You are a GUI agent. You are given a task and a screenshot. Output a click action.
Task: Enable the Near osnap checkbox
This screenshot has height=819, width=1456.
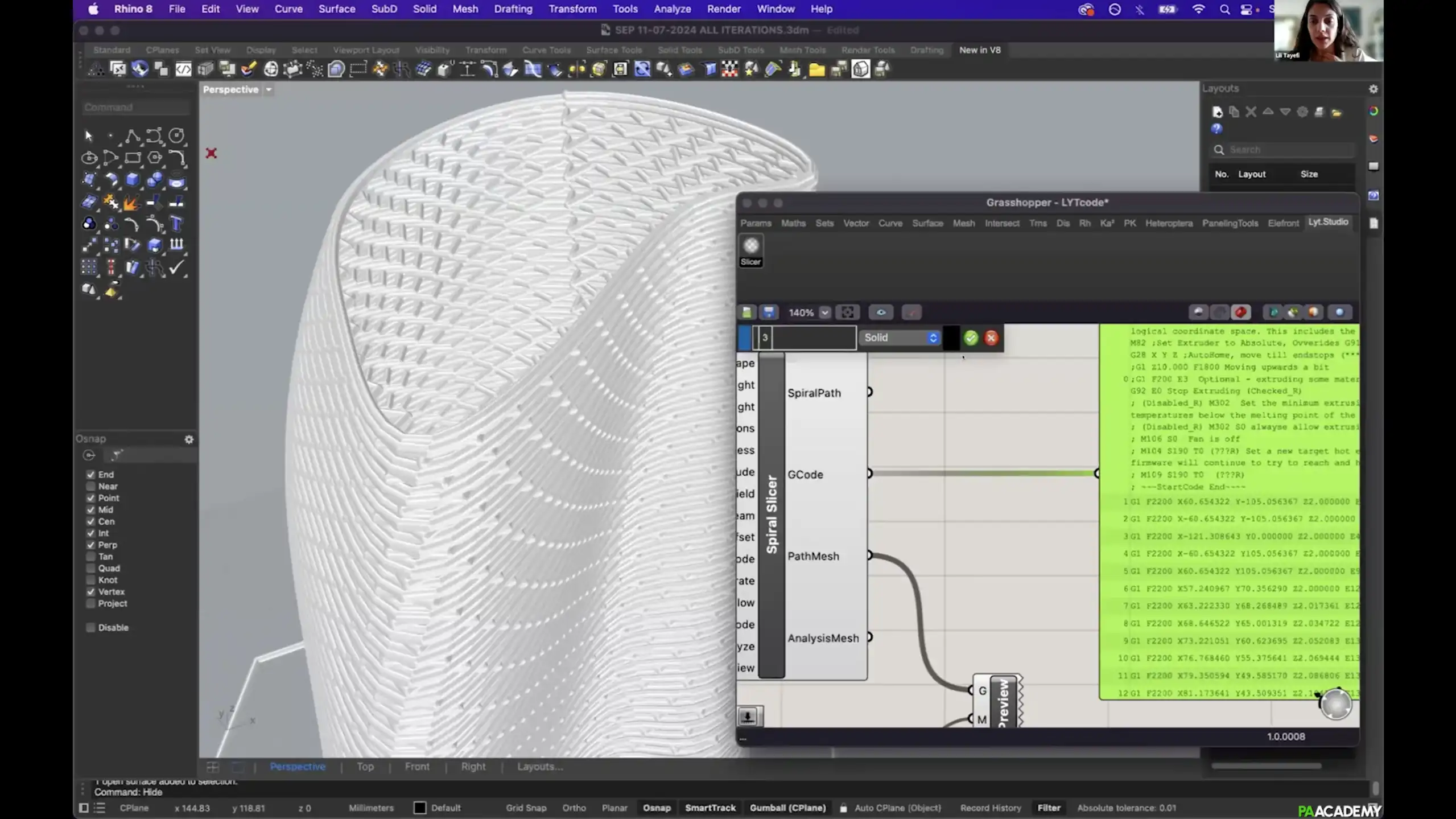(x=90, y=487)
